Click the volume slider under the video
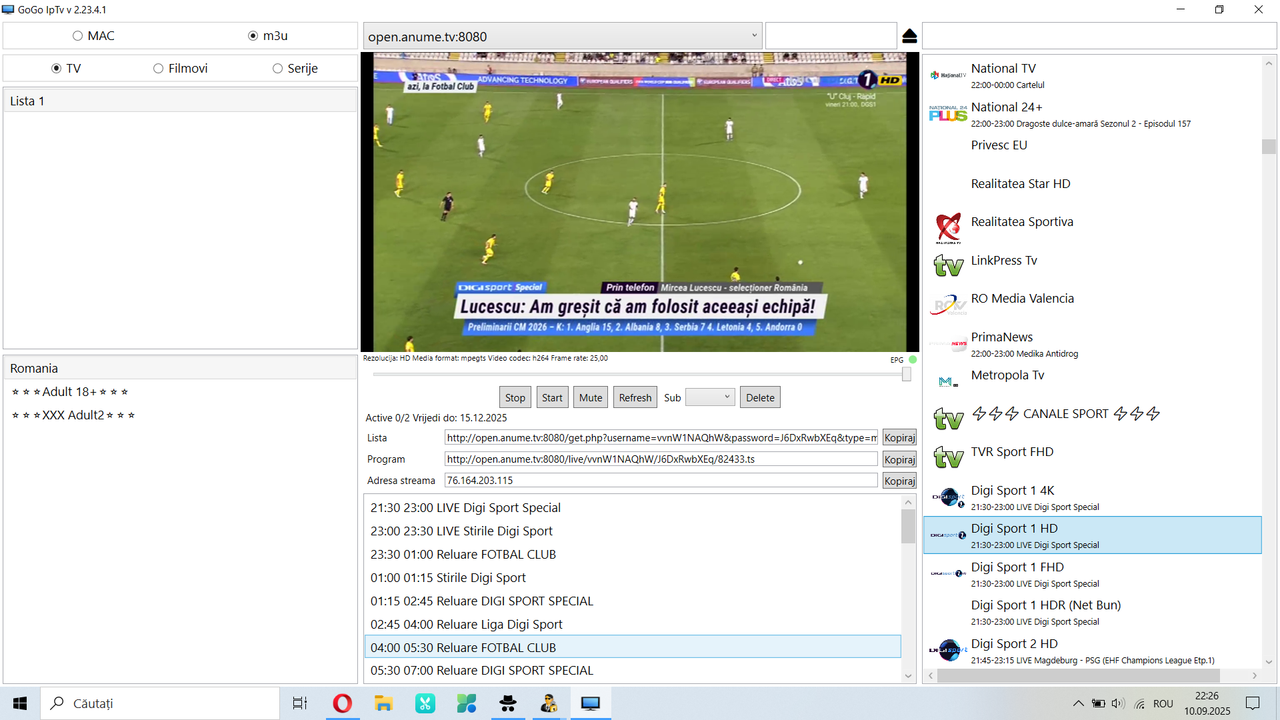Viewport: 1280px width, 720px height. tap(640, 374)
